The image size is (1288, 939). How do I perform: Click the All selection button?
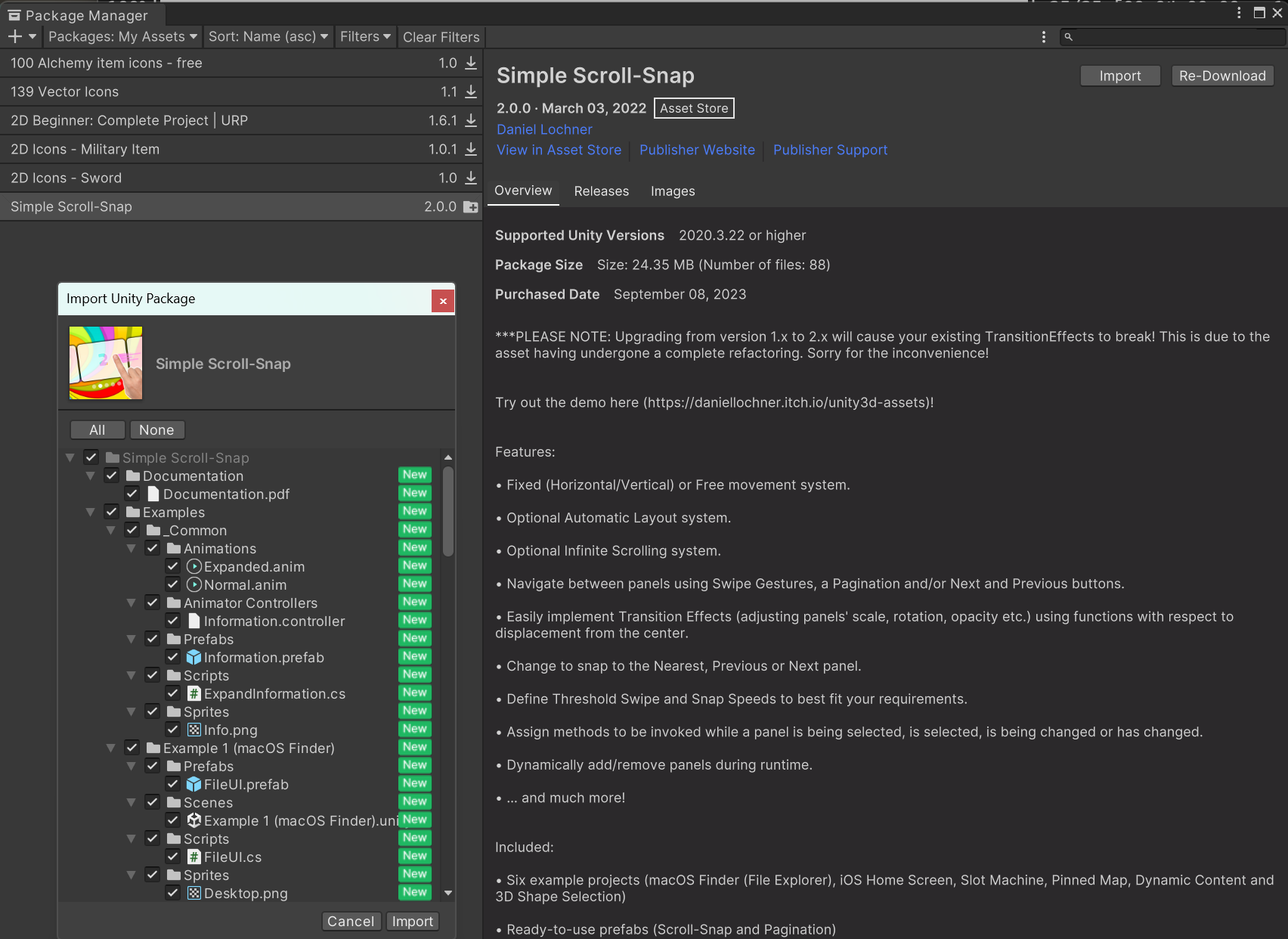coord(98,429)
